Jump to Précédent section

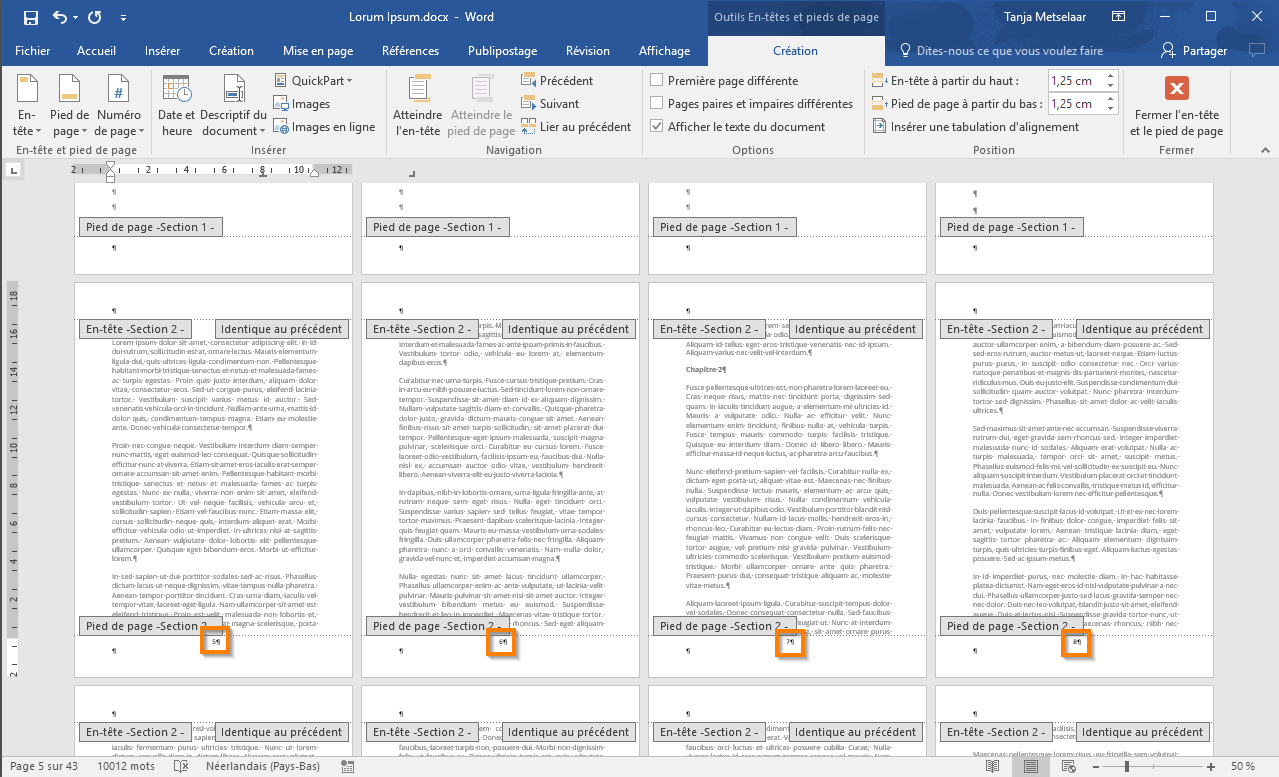pos(557,81)
